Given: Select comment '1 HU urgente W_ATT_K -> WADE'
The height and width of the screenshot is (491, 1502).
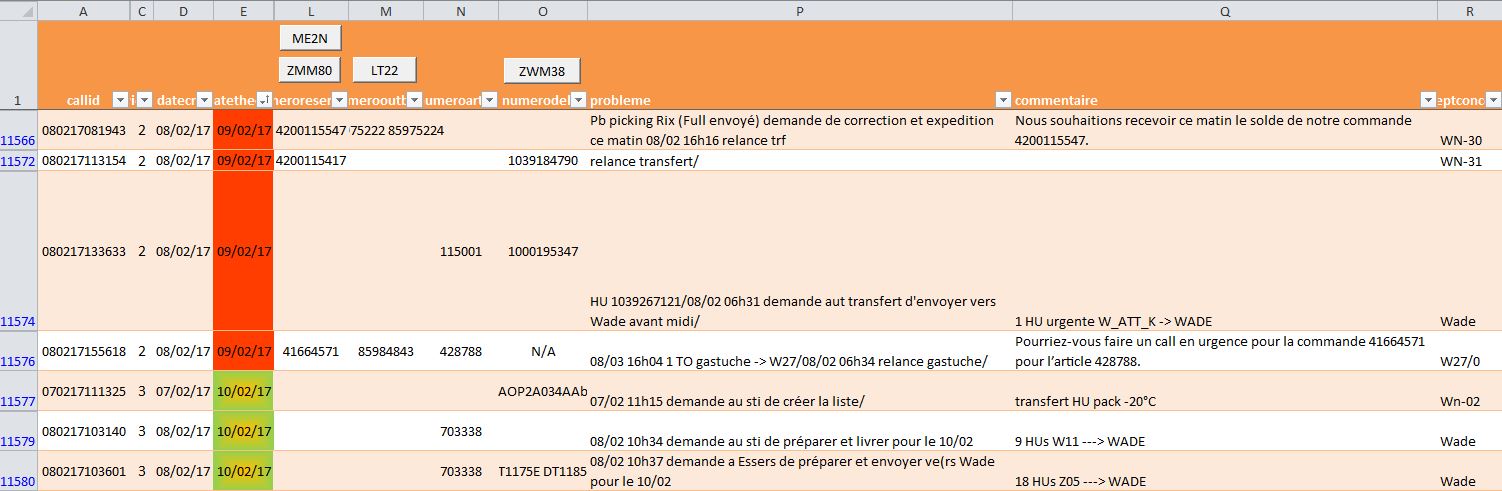Looking at the screenshot, I should (x=1225, y=251).
